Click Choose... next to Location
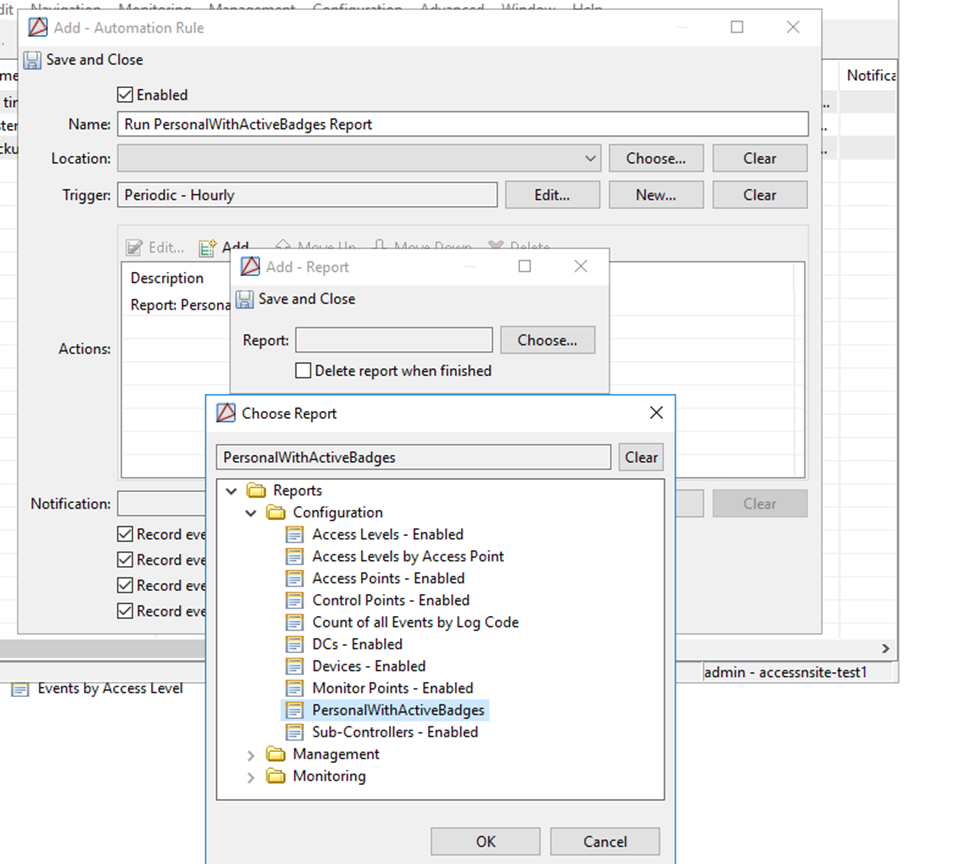 pyautogui.click(x=656, y=159)
